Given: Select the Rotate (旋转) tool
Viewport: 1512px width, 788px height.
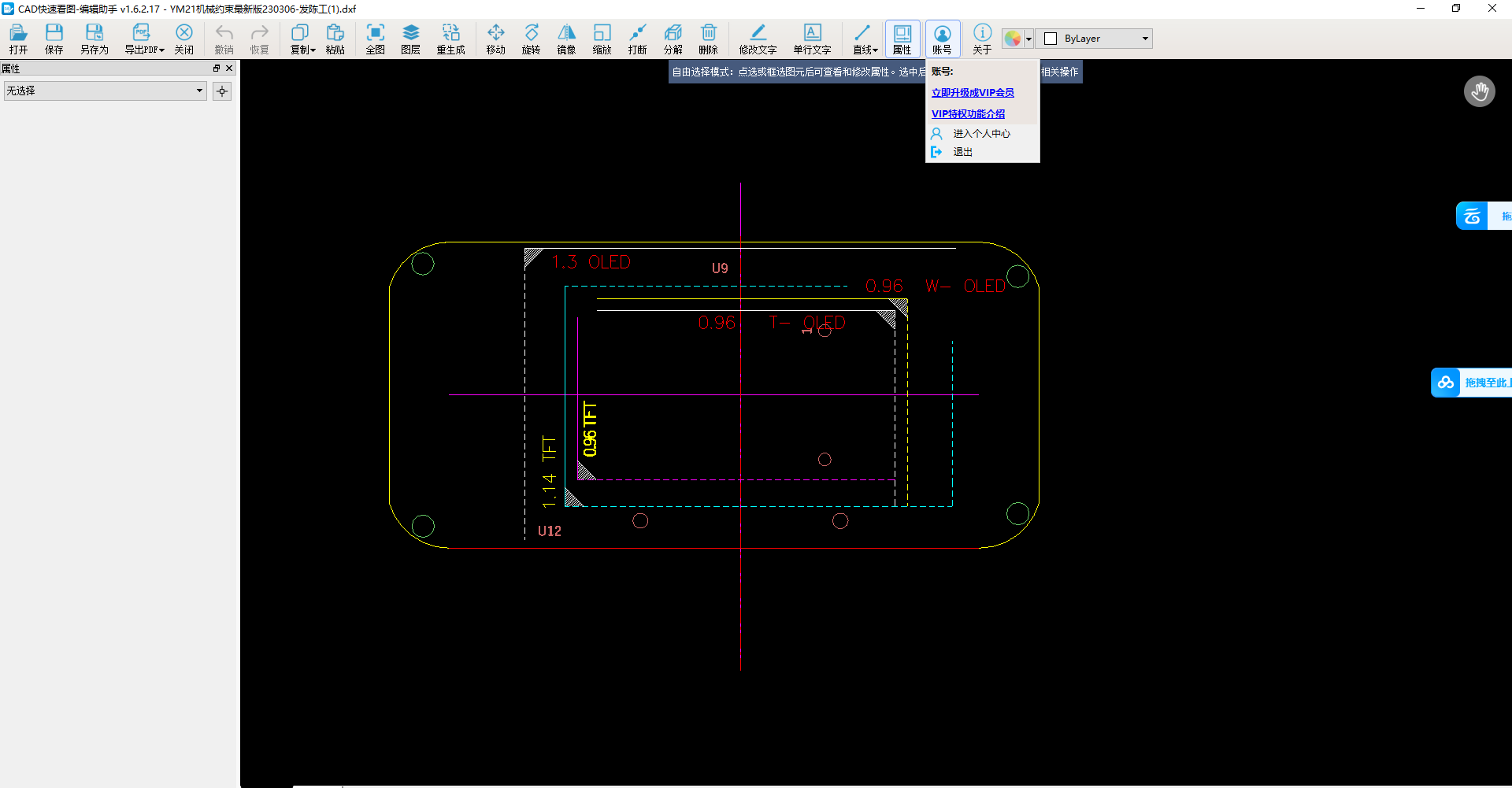Looking at the screenshot, I should [x=531, y=38].
